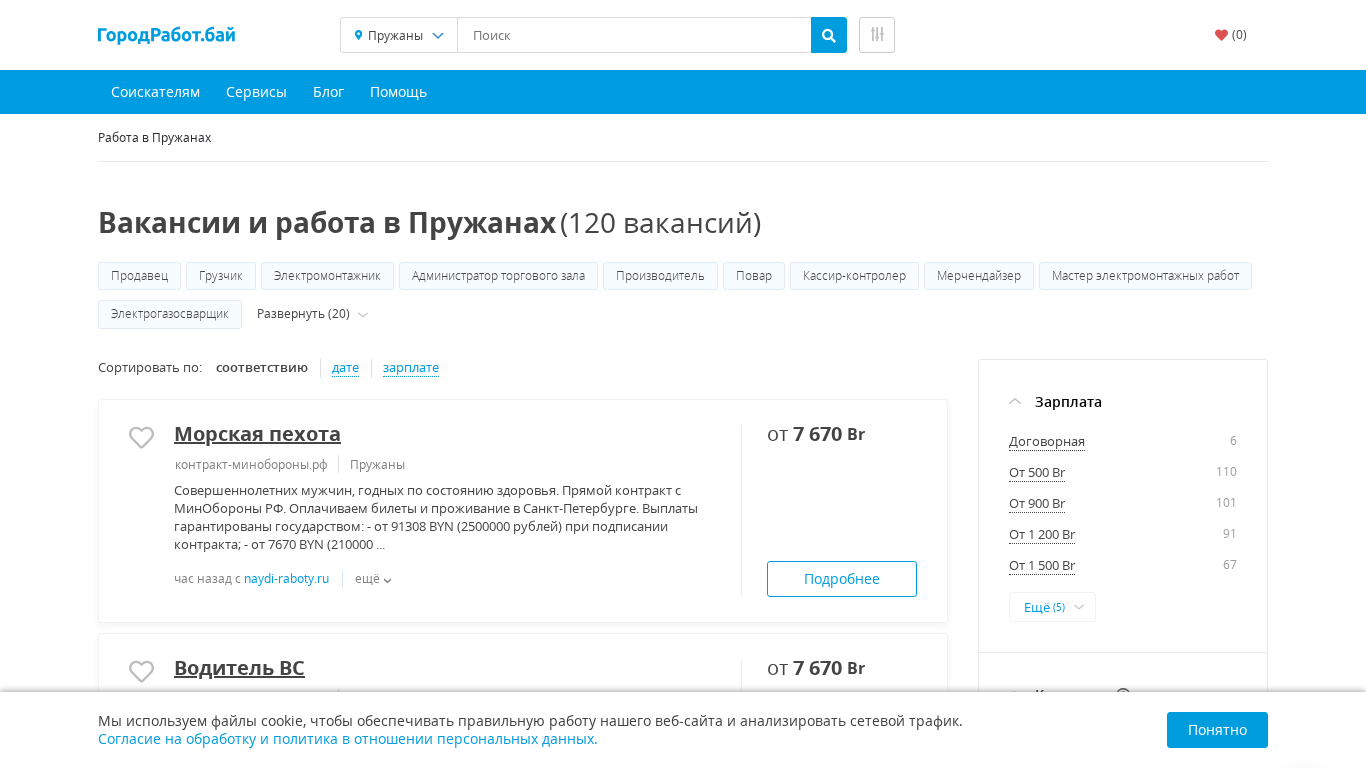
Task: Click the ГородРабот.бай logo
Action: click(x=167, y=35)
